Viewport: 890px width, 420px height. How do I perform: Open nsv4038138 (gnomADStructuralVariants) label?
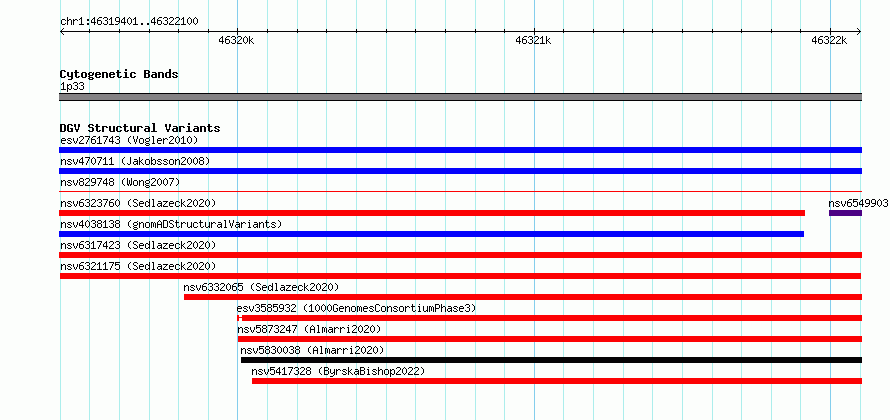point(171,224)
